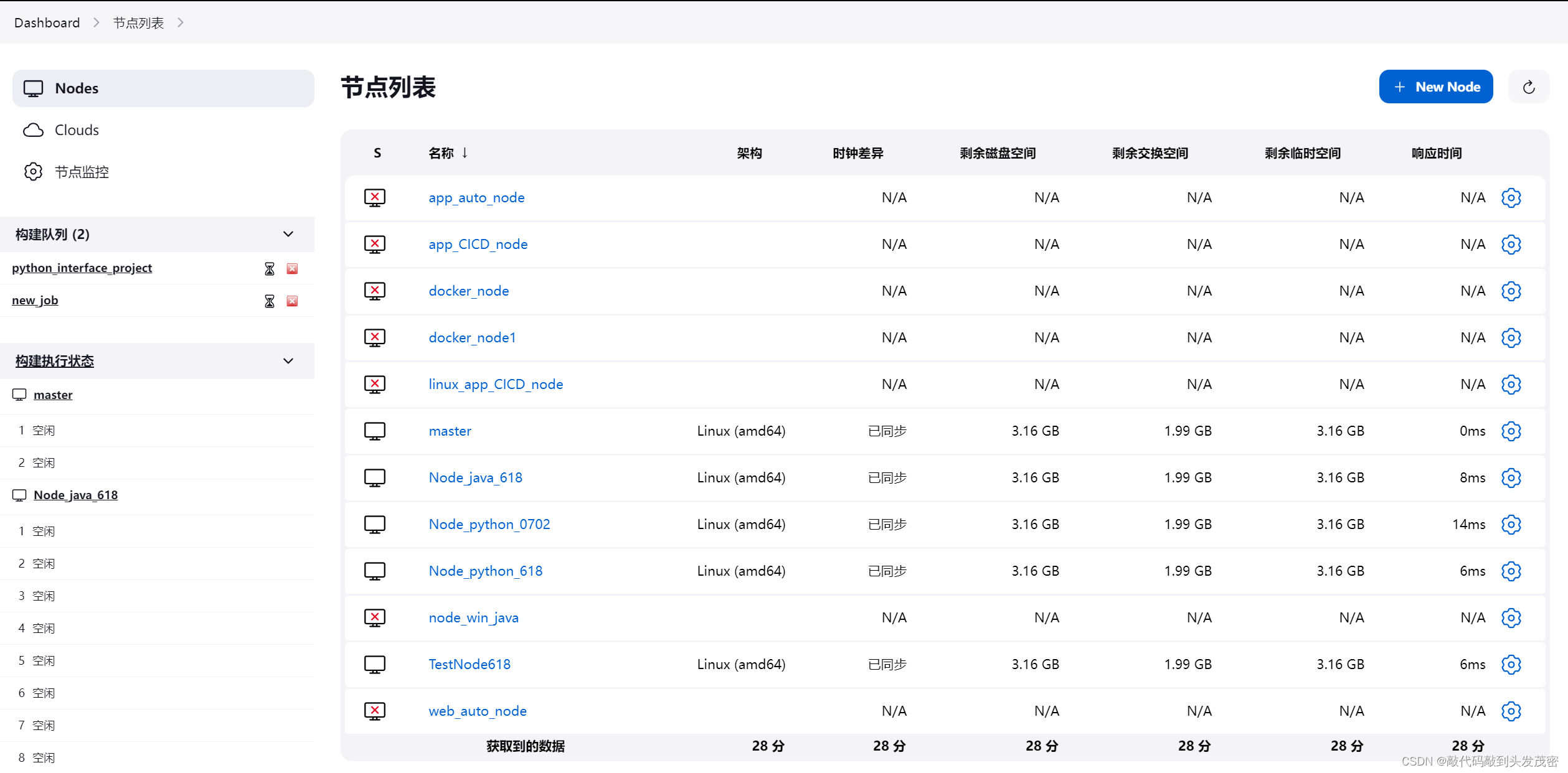Click the refresh status icon button
Screen dimensions: 1568x773
pyautogui.click(x=1528, y=87)
